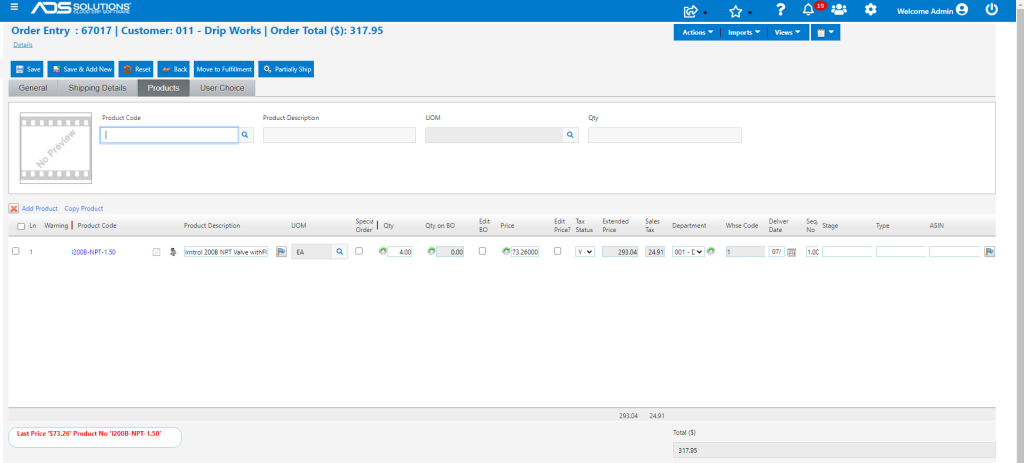
Task: Open the Deliver Date calendar icon
Action: 792,252
